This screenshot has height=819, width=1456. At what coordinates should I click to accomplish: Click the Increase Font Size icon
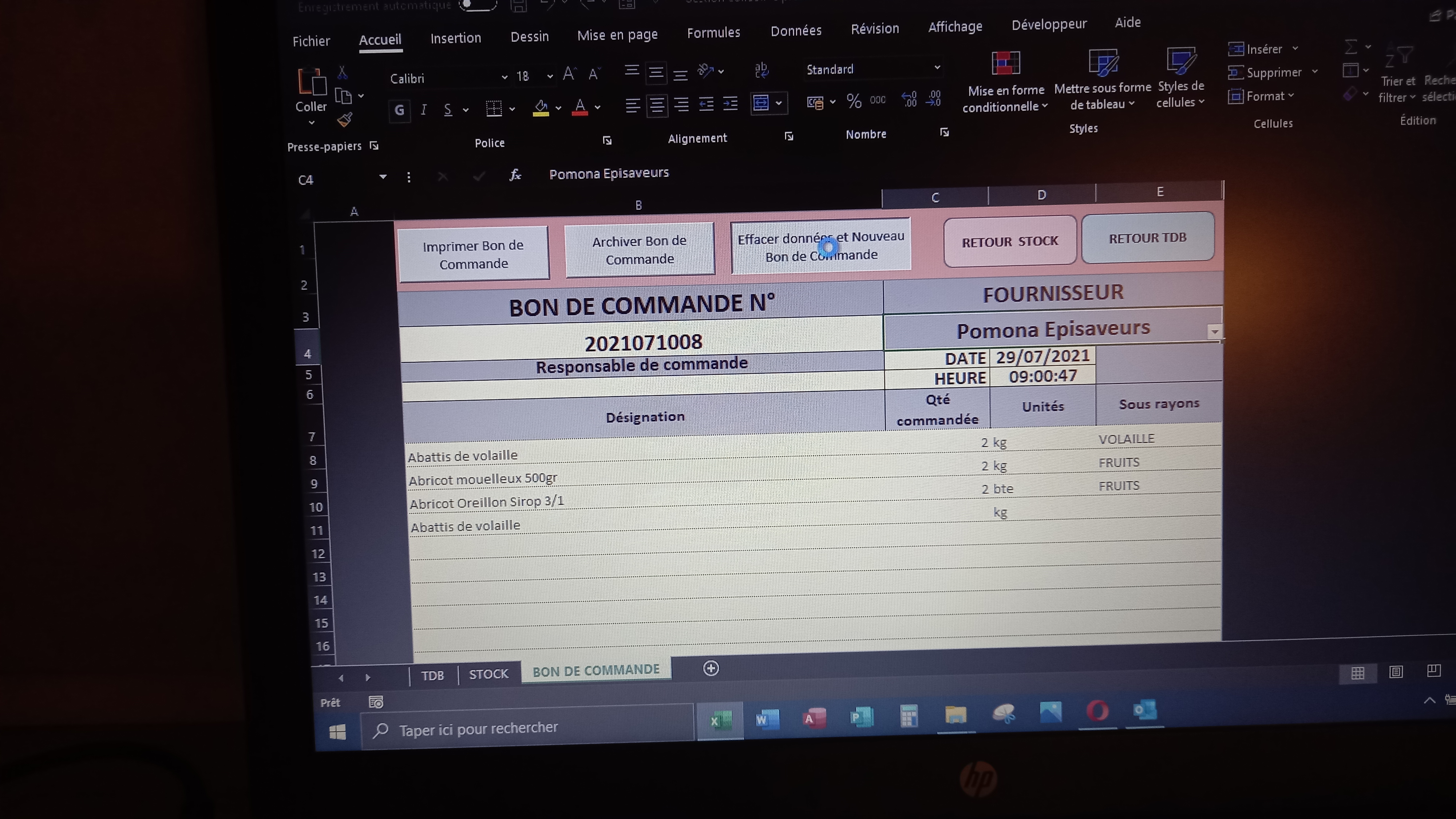tap(569, 74)
